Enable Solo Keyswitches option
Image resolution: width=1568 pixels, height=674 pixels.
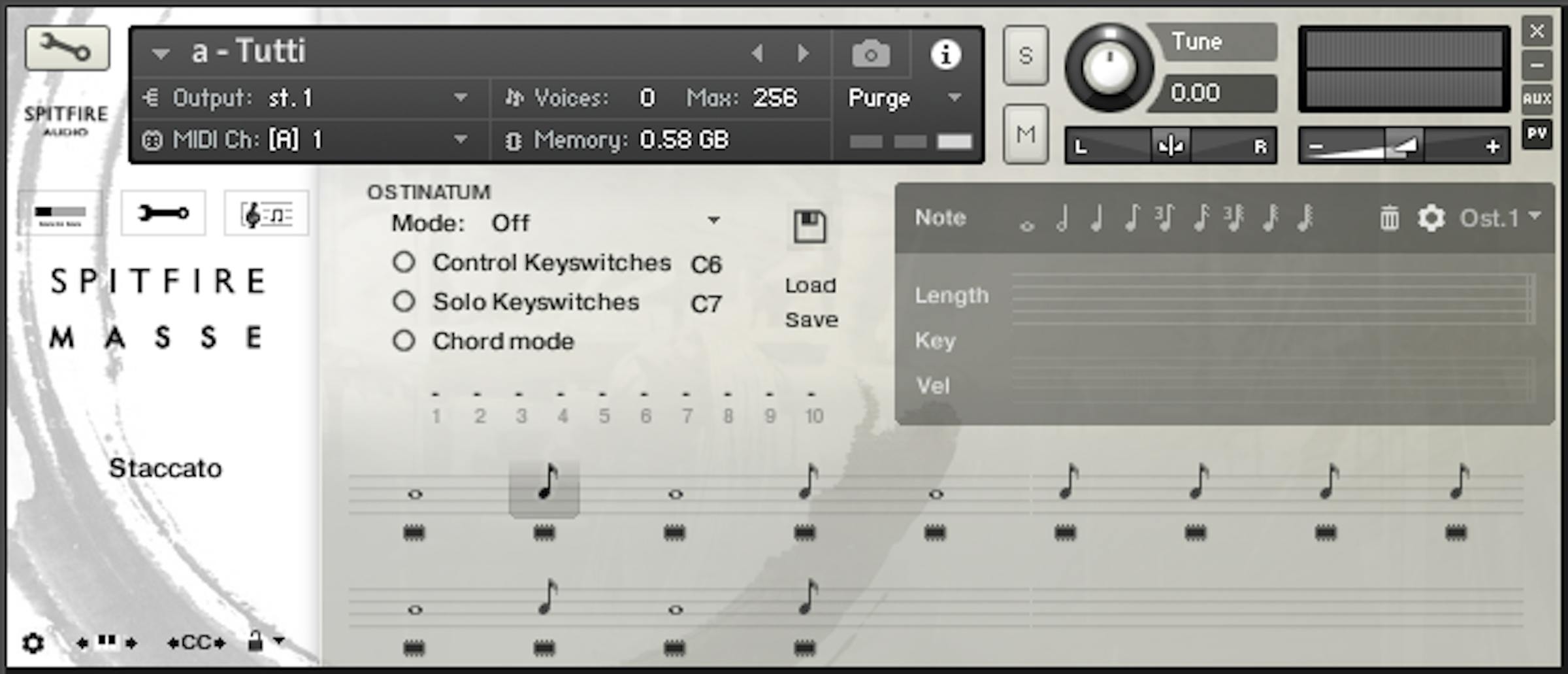(404, 301)
